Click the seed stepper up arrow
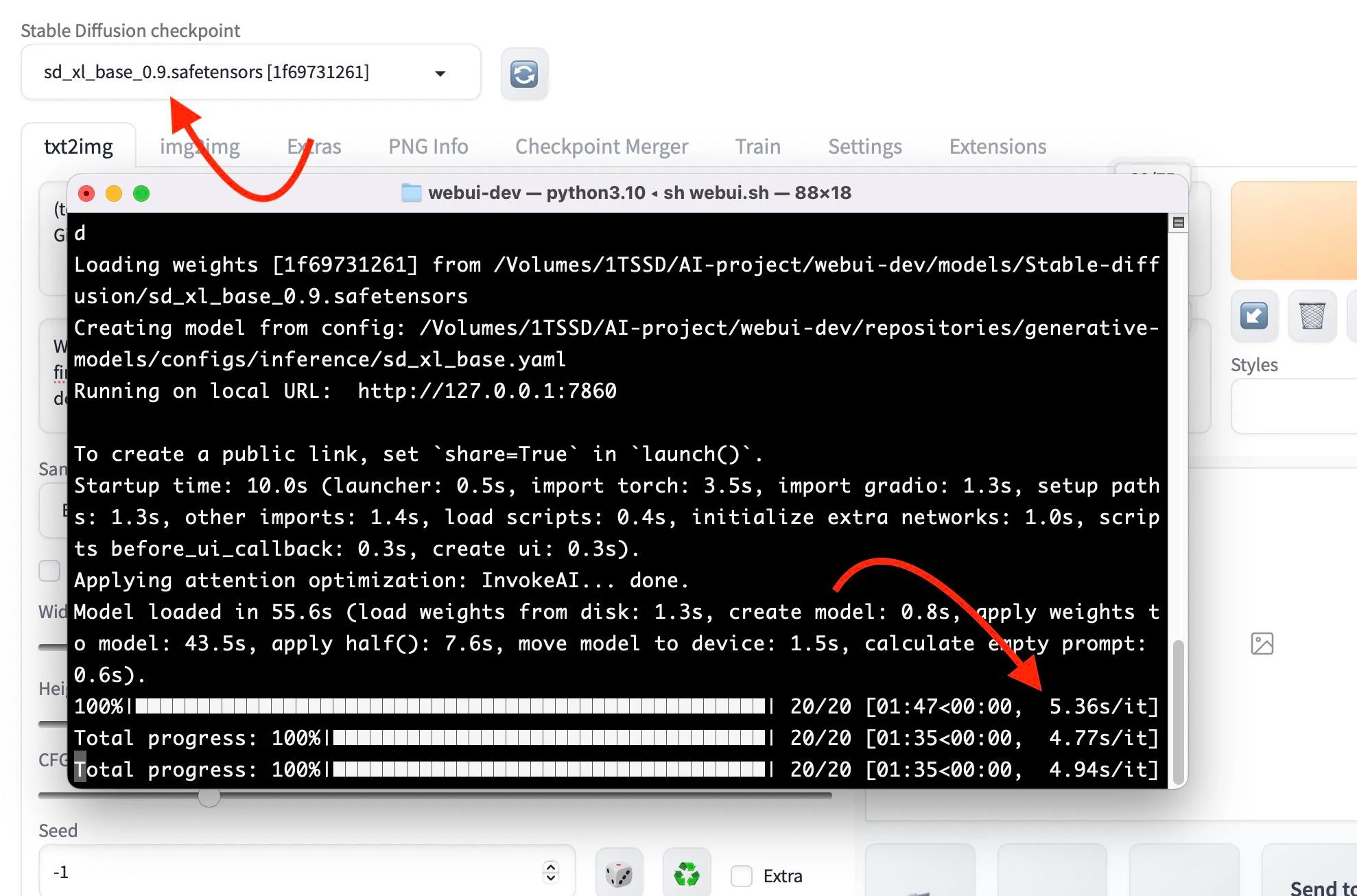This screenshot has width=1357, height=896. [551, 866]
